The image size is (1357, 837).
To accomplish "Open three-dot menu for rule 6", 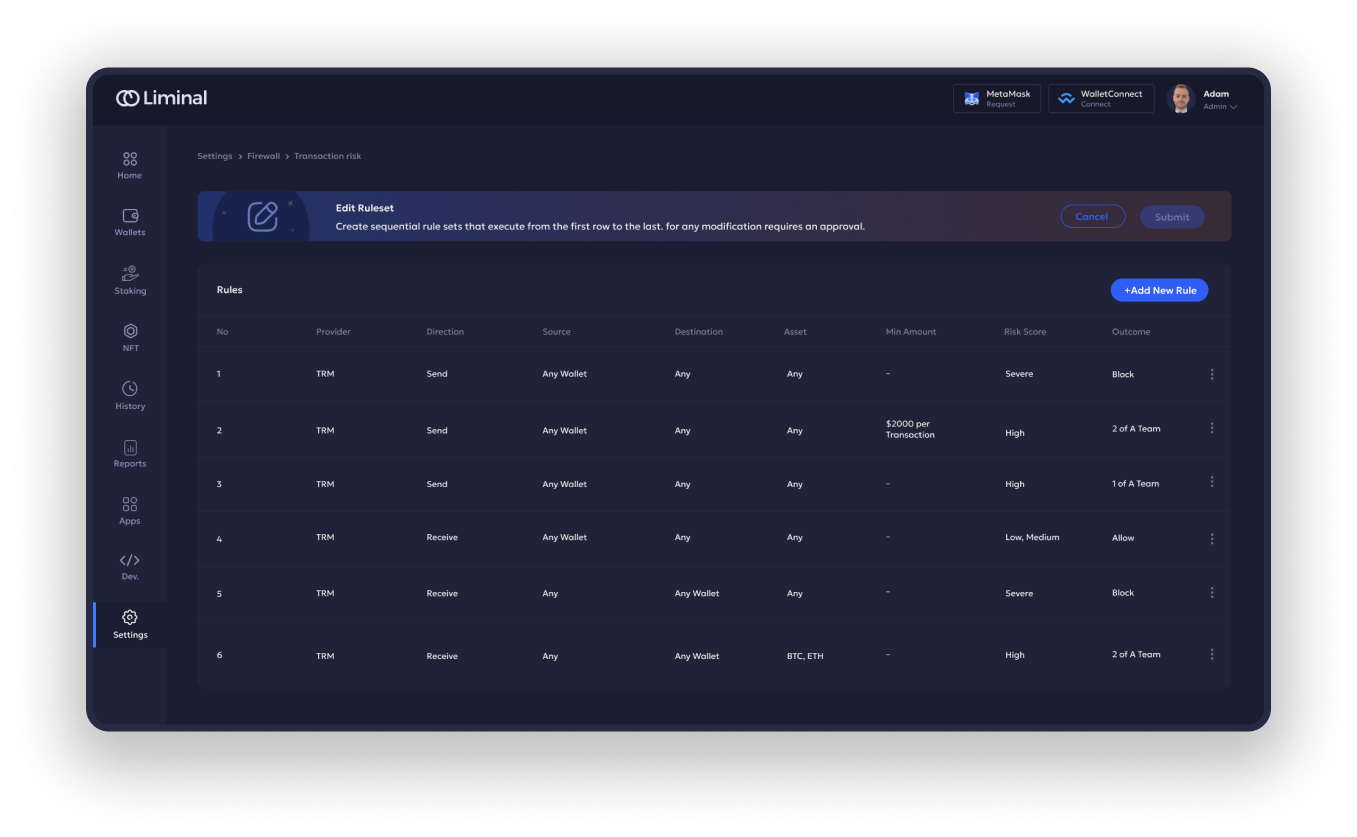I will 1212,654.
